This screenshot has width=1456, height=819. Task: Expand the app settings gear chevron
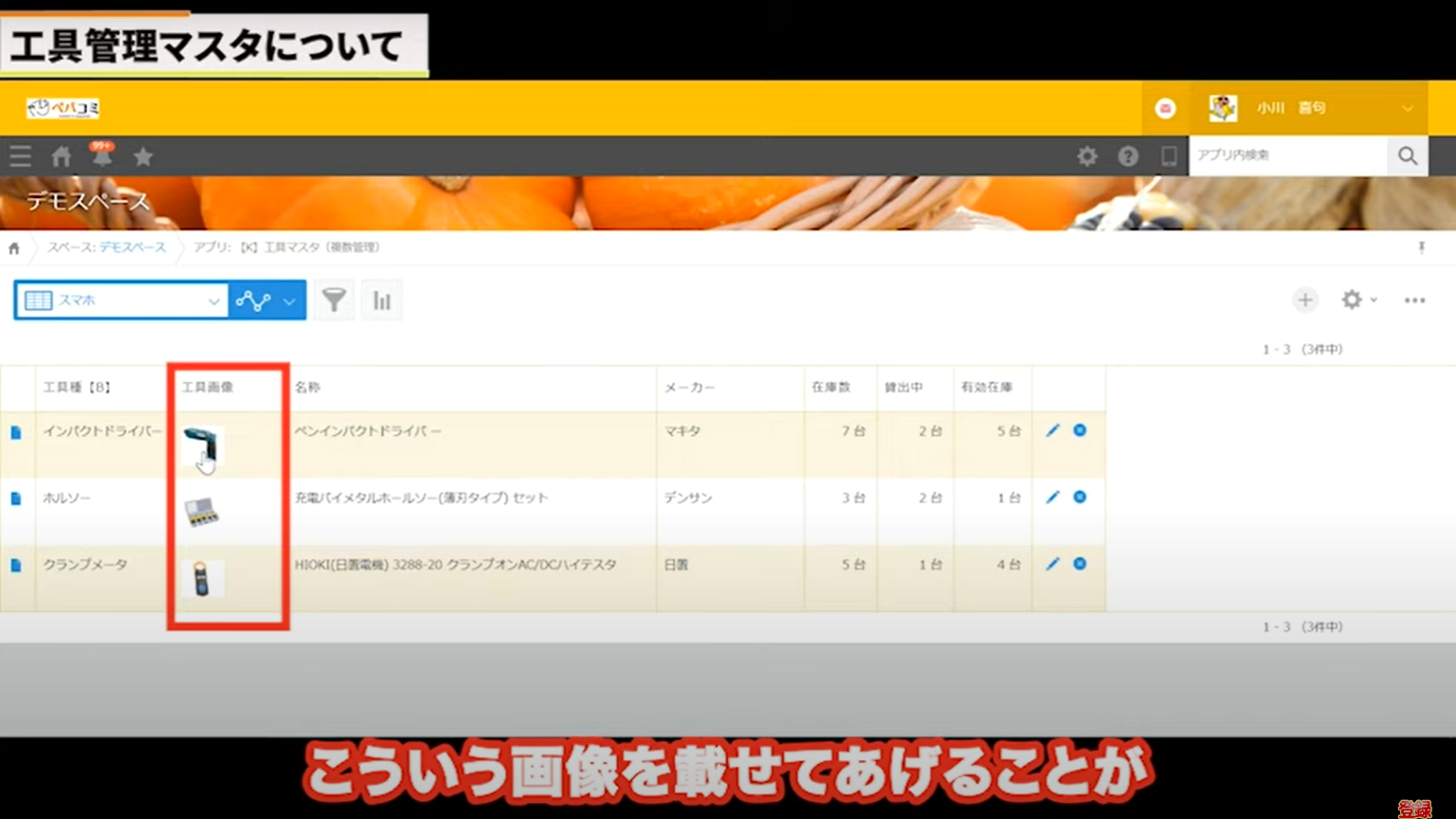click(x=1372, y=300)
